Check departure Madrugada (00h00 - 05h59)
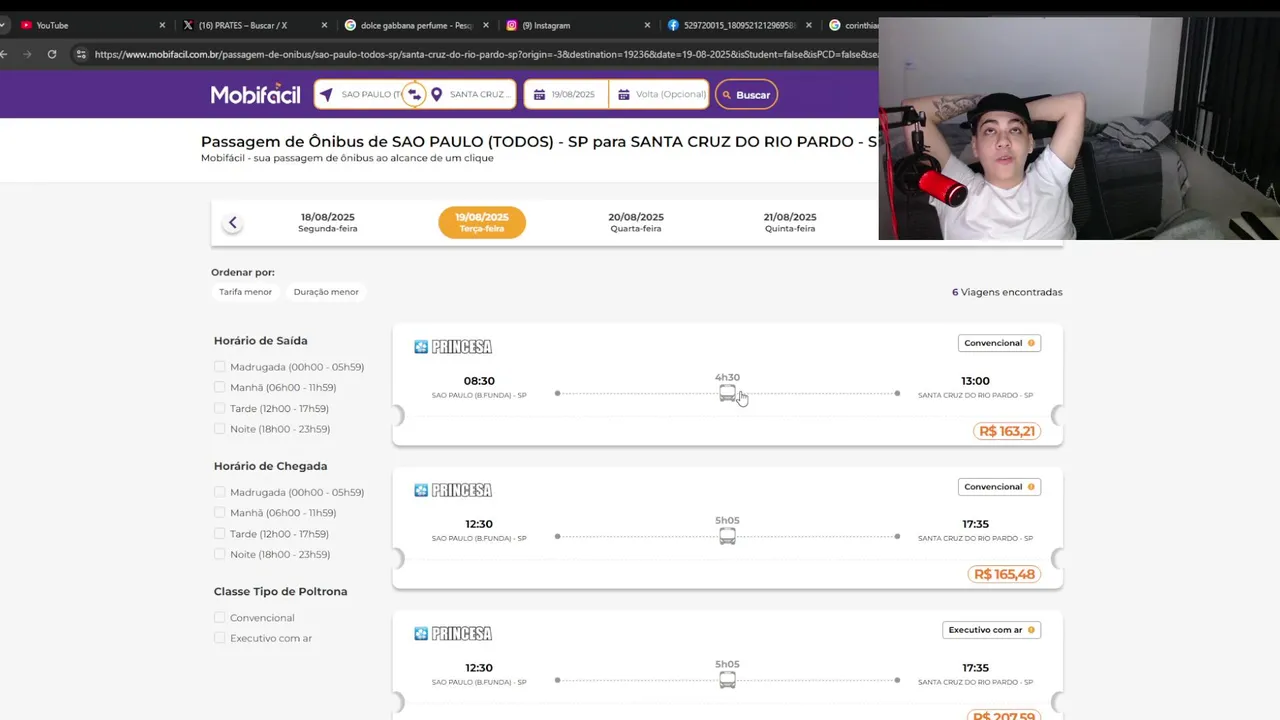The width and height of the screenshot is (1280, 720). (219, 367)
